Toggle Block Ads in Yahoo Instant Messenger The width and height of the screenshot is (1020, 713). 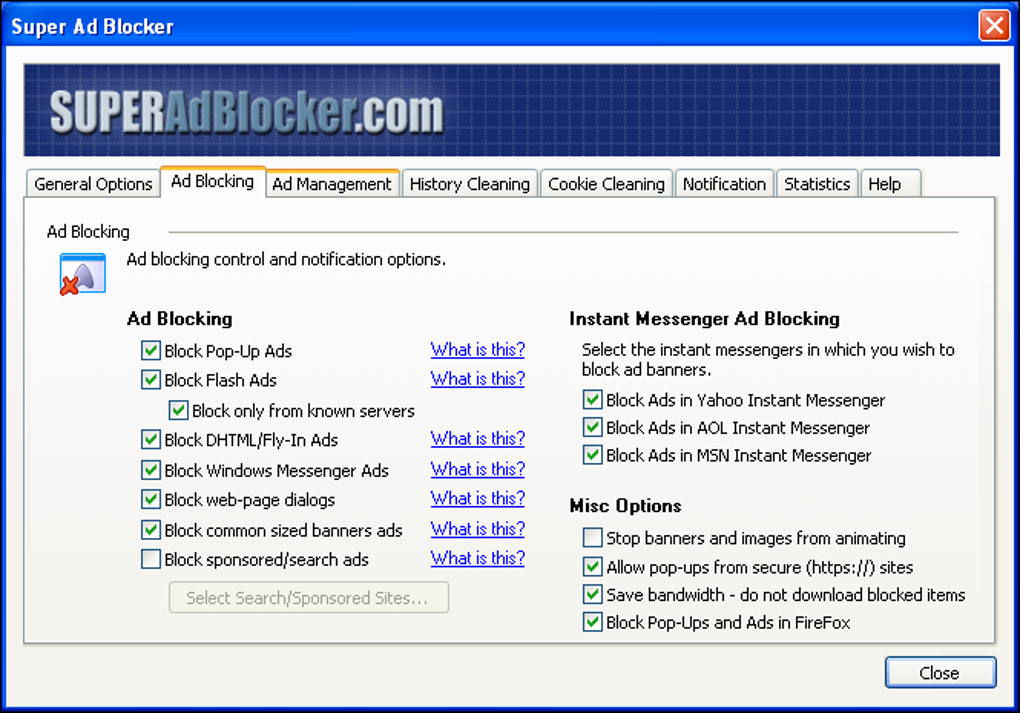click(x=592, y=399)
